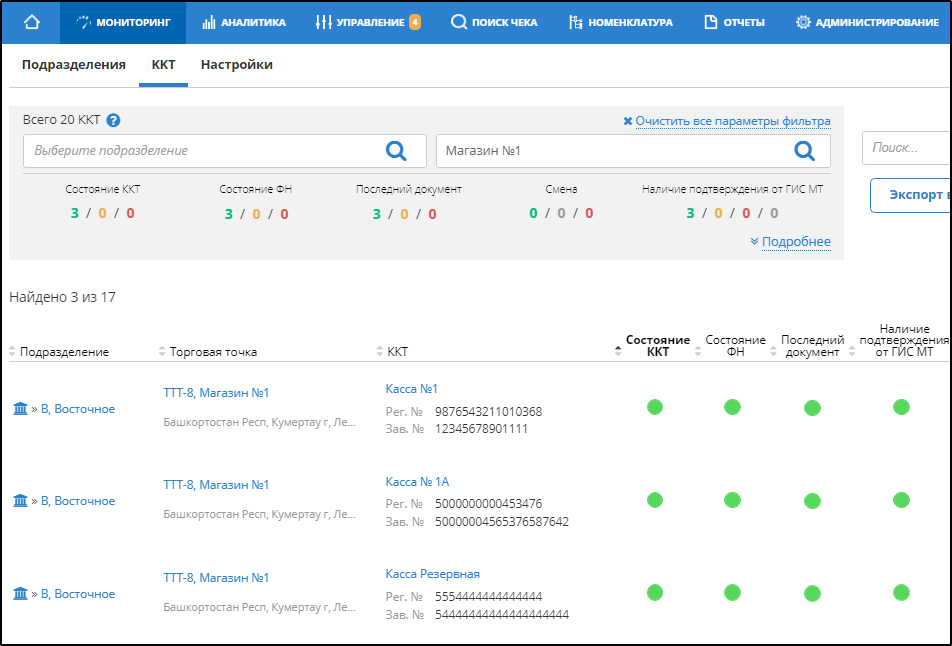The width and height of the screenshot is (952, 646).
Task: Click the bank building icon in first row
Action: pos(20,409)
